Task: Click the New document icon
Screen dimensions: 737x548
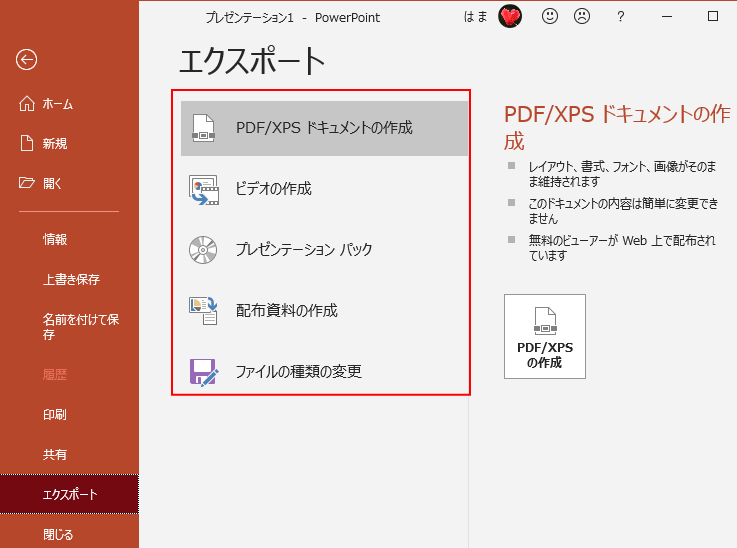Action: [x=27, y=143]
